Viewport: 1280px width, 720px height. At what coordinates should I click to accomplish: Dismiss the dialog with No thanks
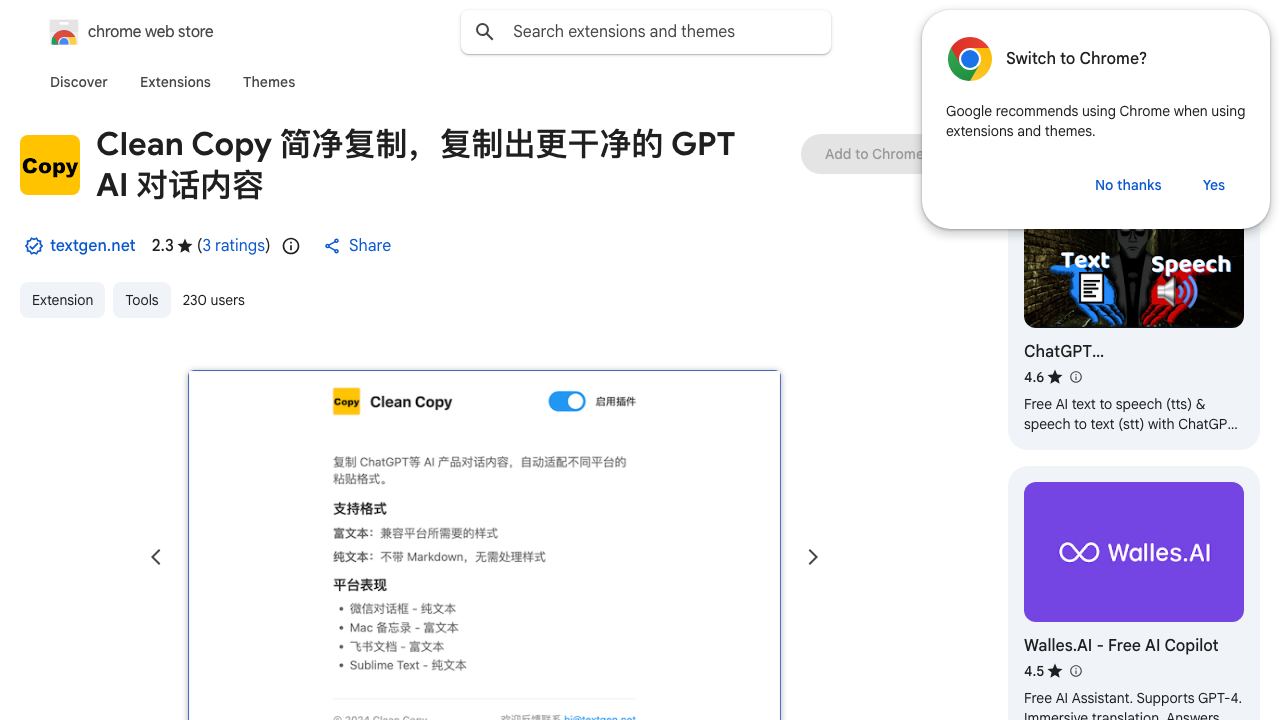coord(1128,185)
